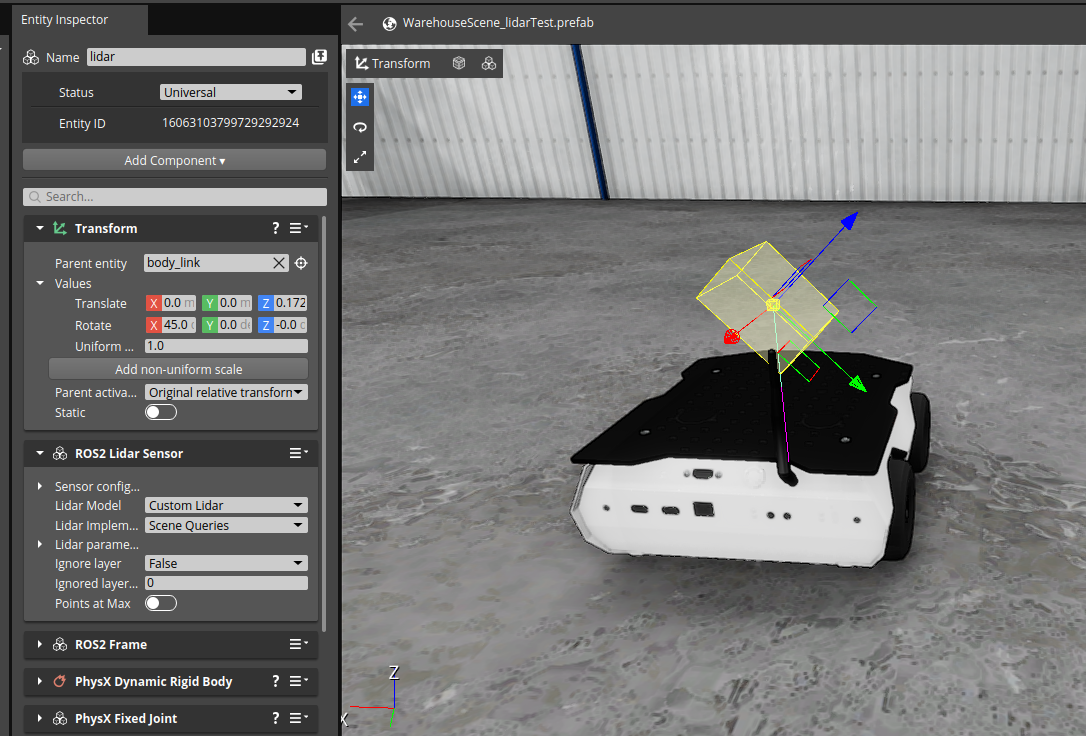Select the Rotate manipulator tool
Viewport: 1086px width, 736px height.
(x=359, y=127)
